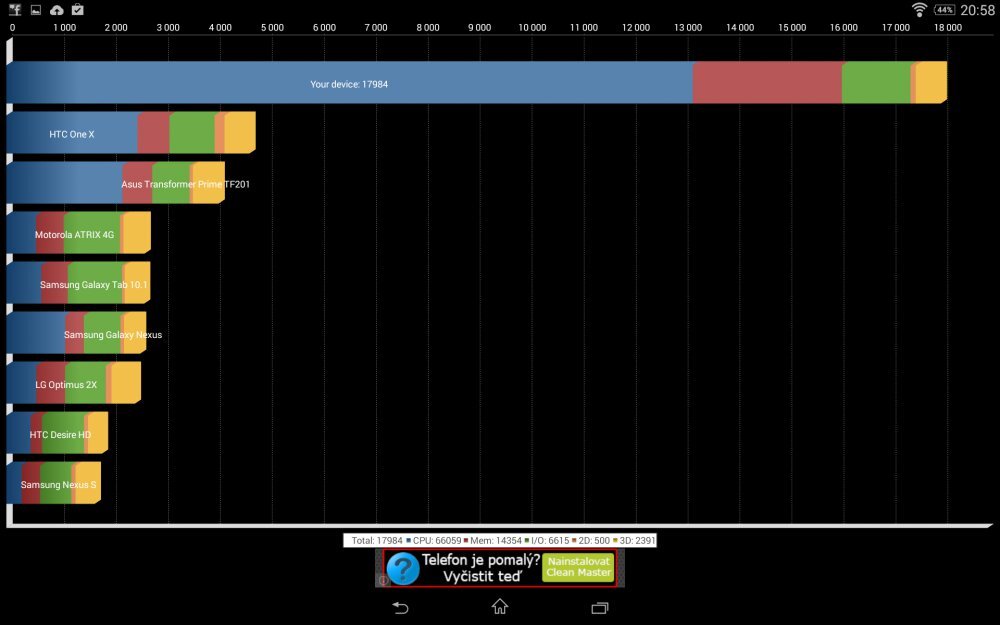1000x625 pixels.
Task: Click the Nainstalovat Clean Master button
Action: pos(578,567)
